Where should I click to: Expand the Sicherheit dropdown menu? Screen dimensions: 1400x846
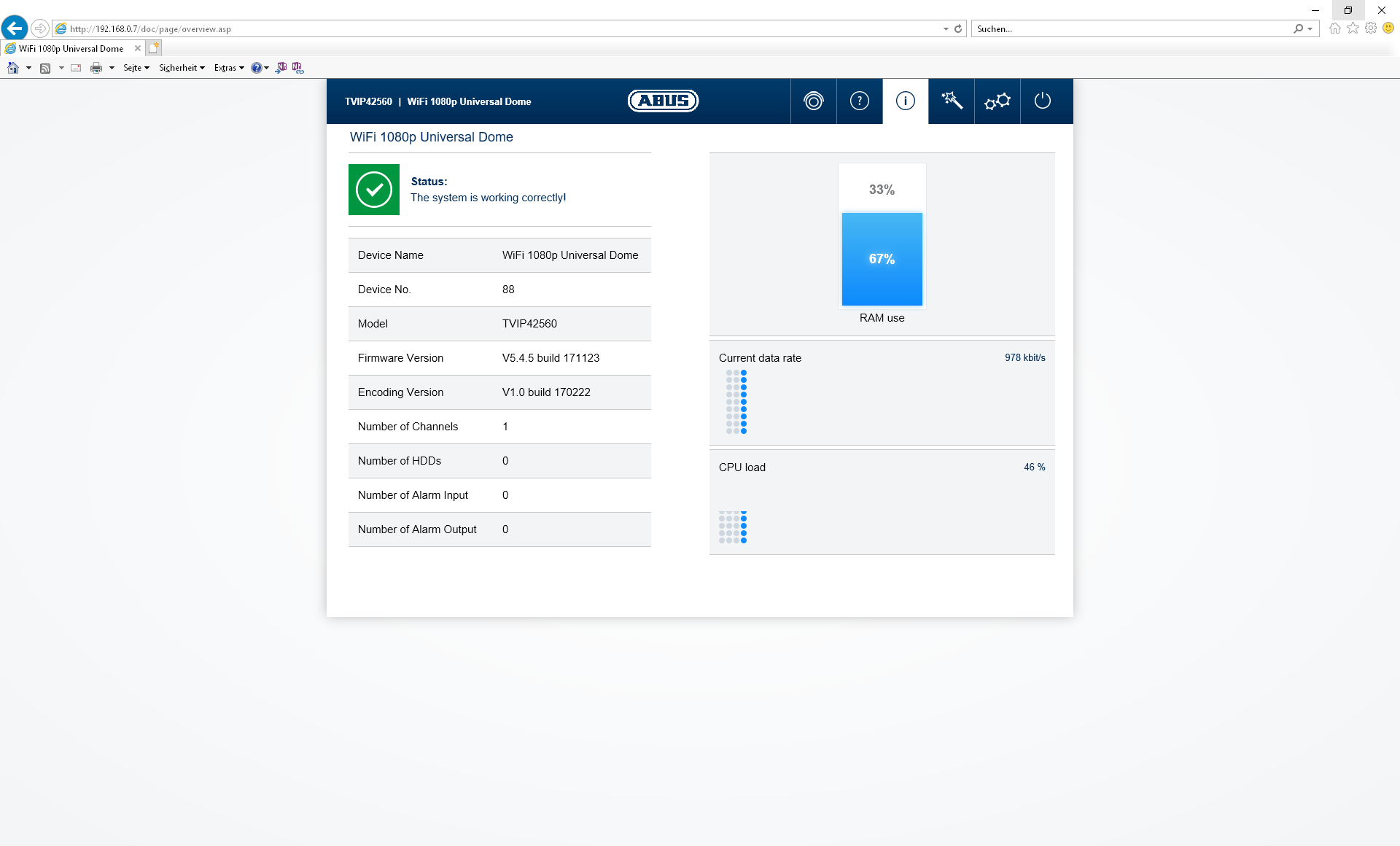click(182, 68)
